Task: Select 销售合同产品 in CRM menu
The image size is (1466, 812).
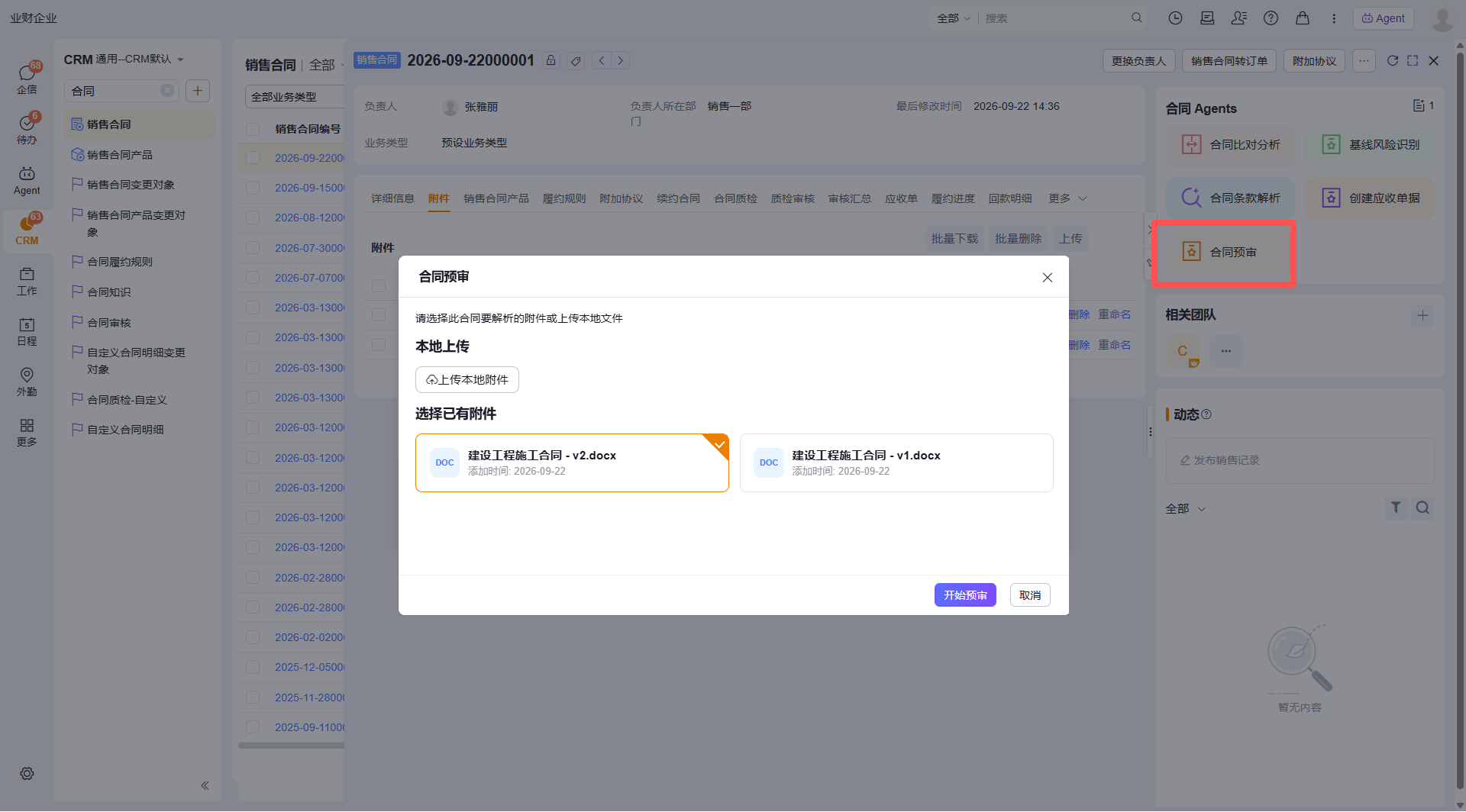Action: click(x=120, y=154)
